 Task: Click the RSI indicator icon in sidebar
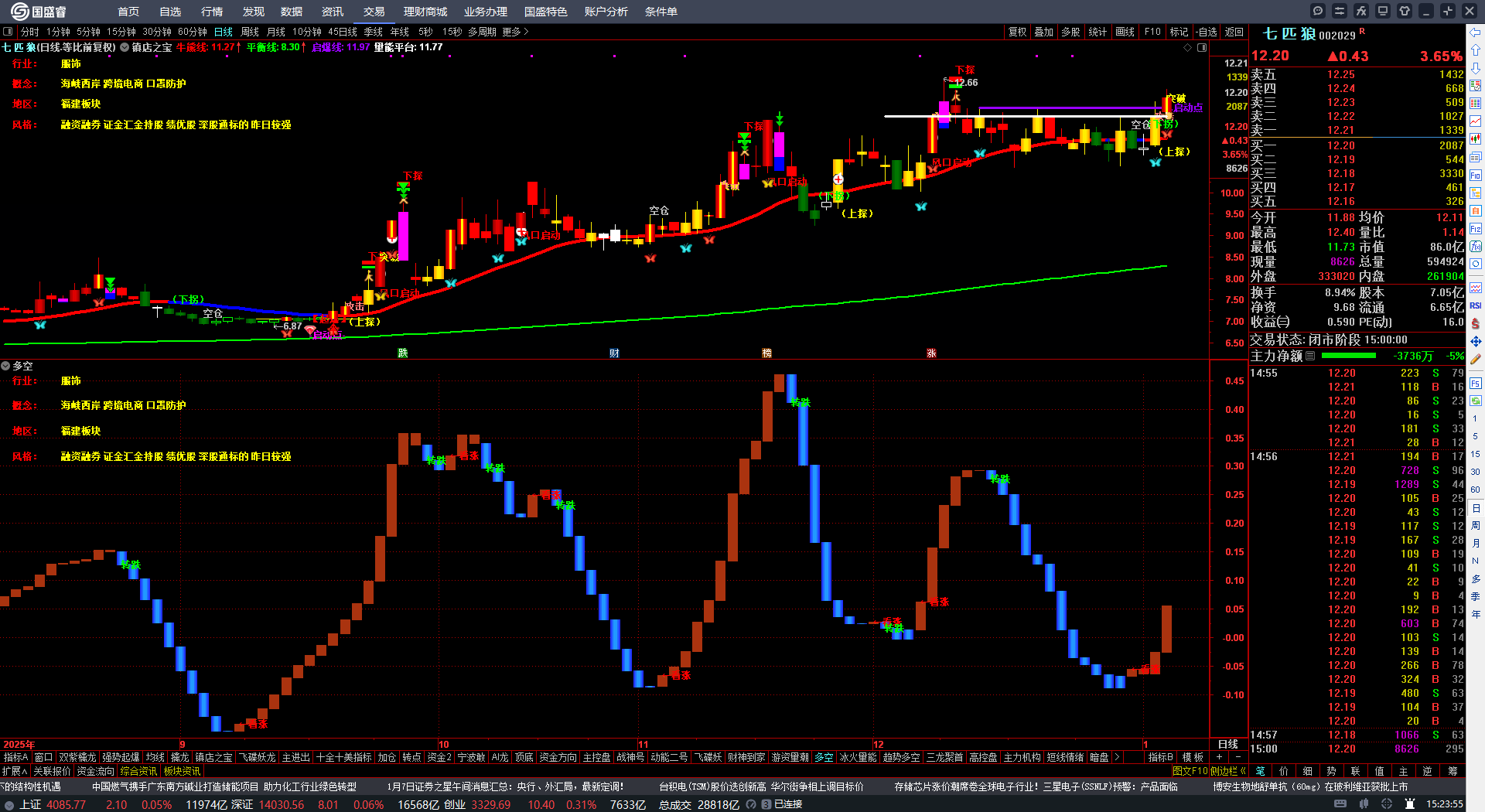pos(1476,305)
